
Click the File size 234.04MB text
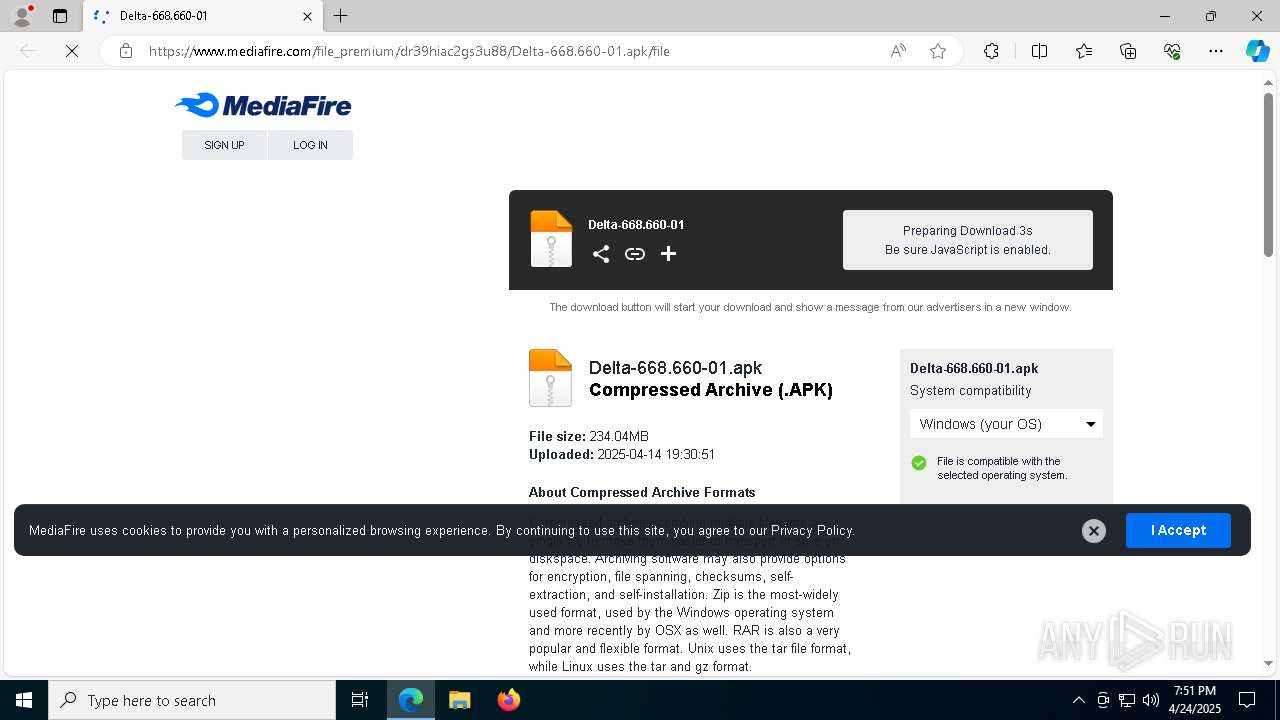(589, 436)
